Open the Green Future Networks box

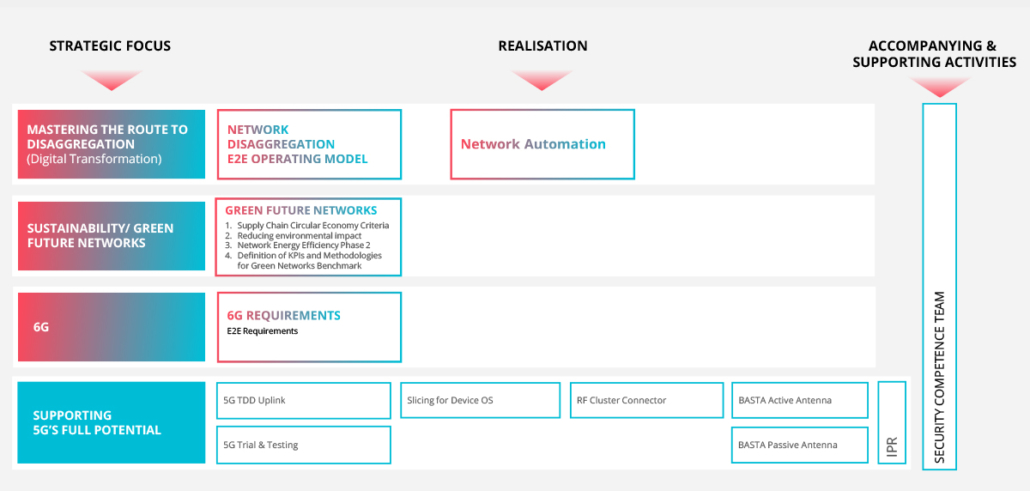[x=309, y=236]
